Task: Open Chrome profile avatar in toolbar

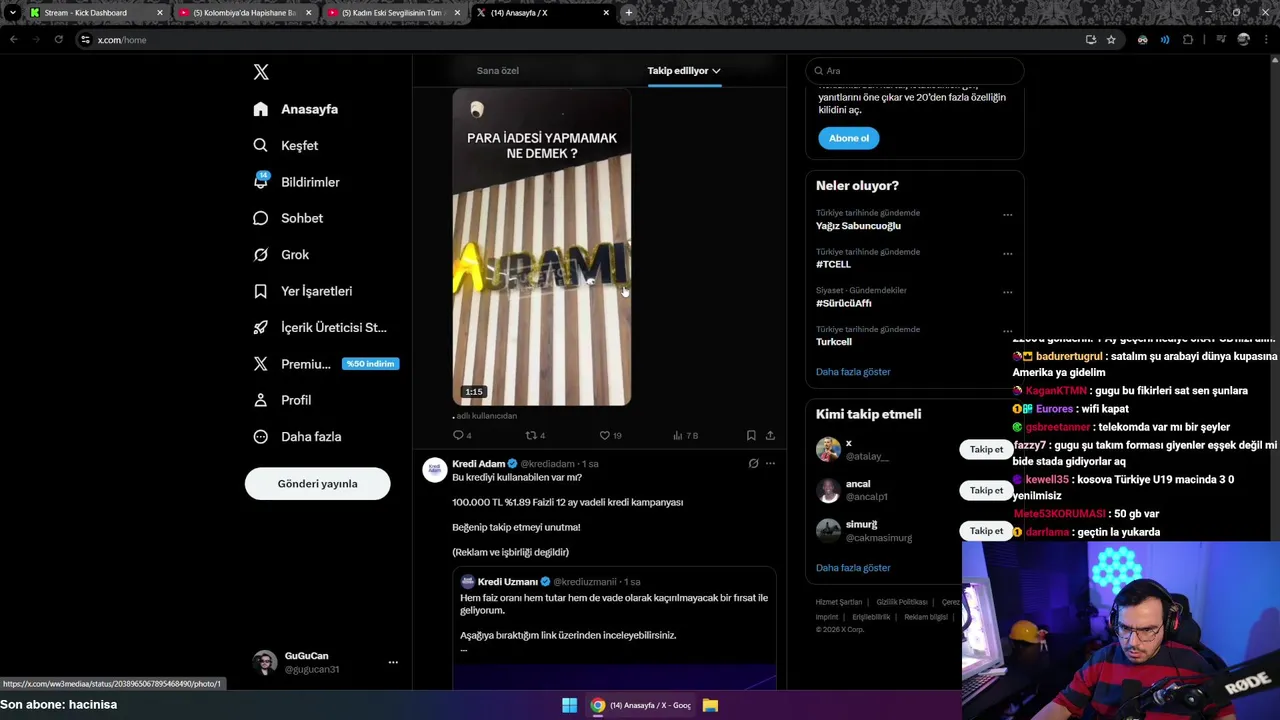Action: (1243, 40)
